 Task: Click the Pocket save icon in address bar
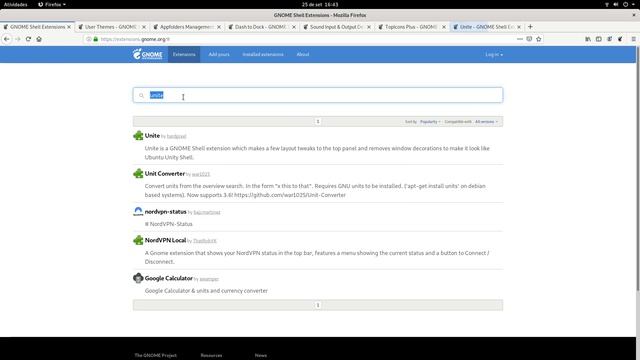(529, 39)
